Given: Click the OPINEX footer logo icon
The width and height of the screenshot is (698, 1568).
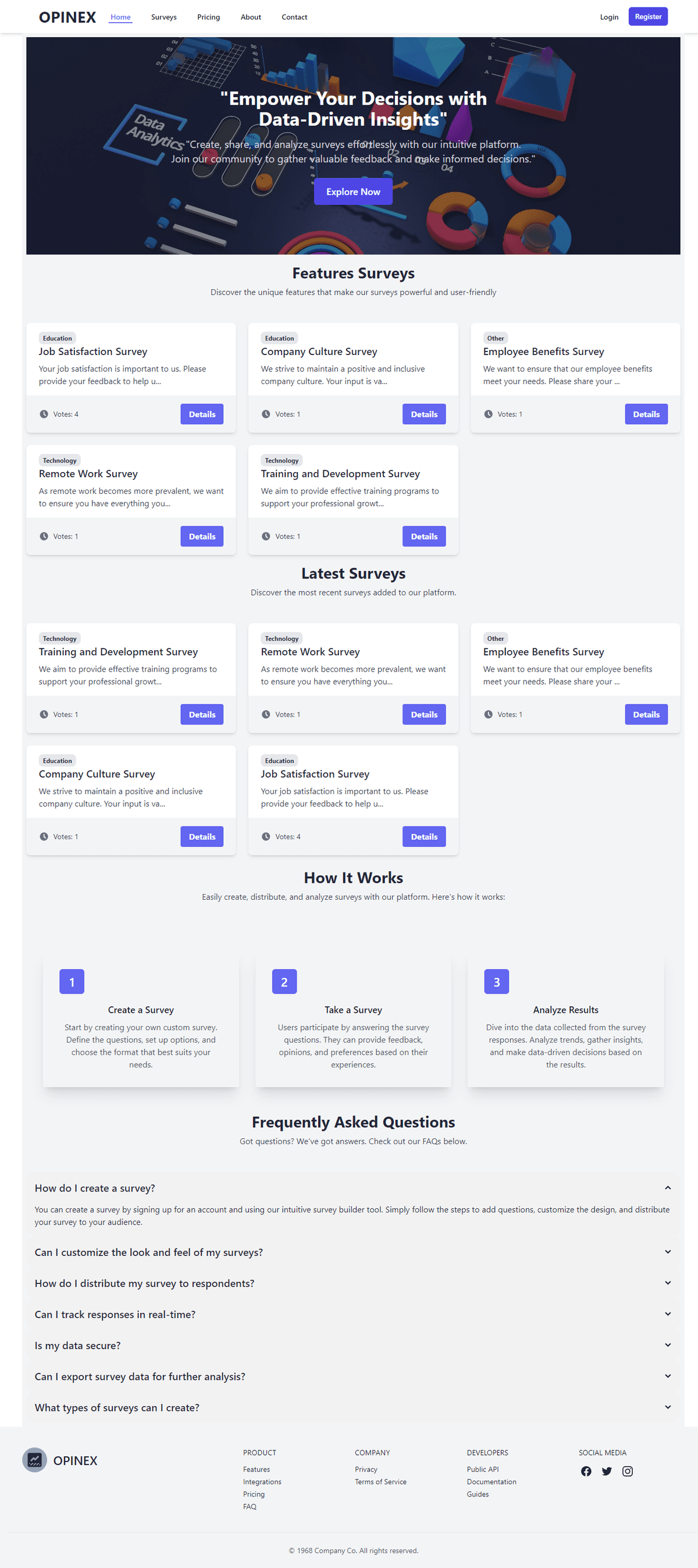Looking at the screenshot, I should (x=35, y=1460).
